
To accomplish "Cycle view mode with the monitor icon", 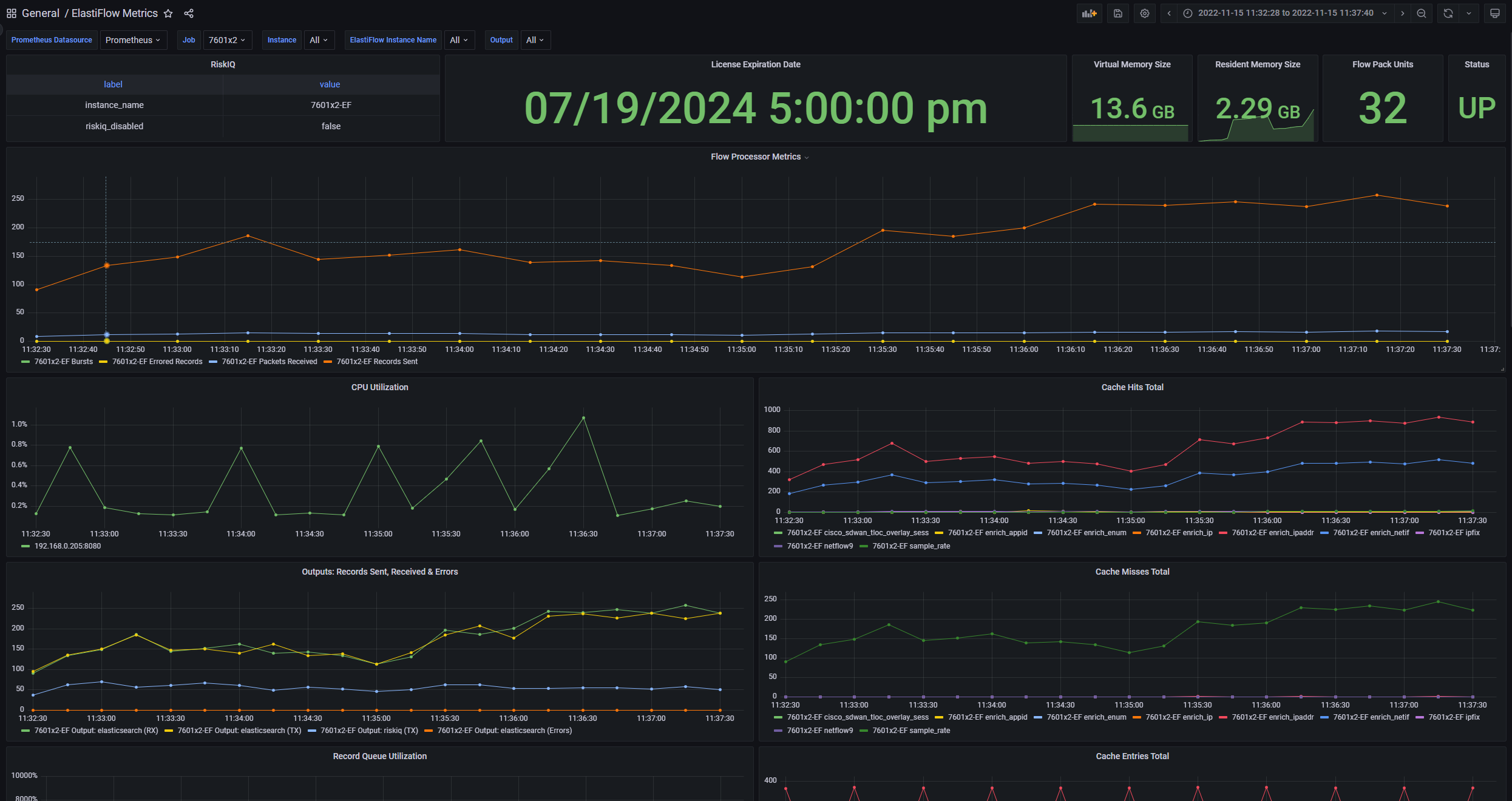I will 1494,13.
